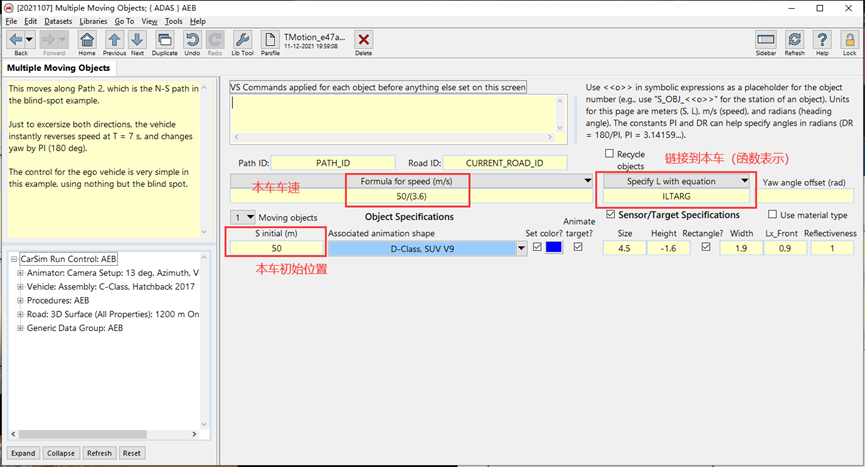Click the tree panel horizontal scrollbar

pos(104,434)
